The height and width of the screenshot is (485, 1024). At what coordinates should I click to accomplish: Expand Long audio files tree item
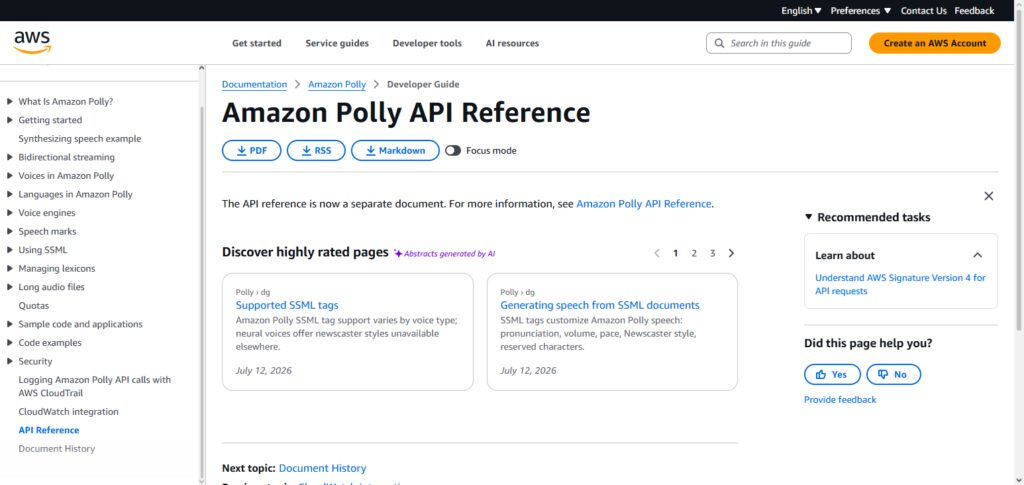pyautogui.click(x=9, y=287)
